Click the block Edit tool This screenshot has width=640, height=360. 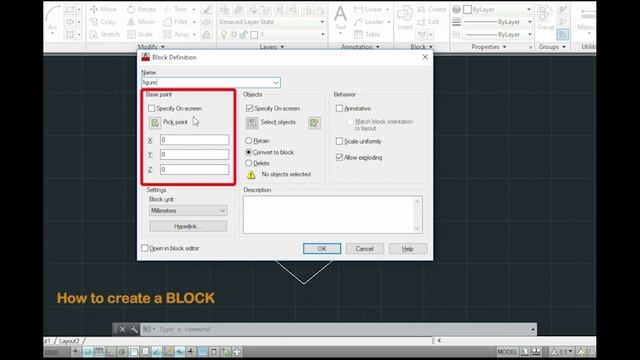(428, 22)
